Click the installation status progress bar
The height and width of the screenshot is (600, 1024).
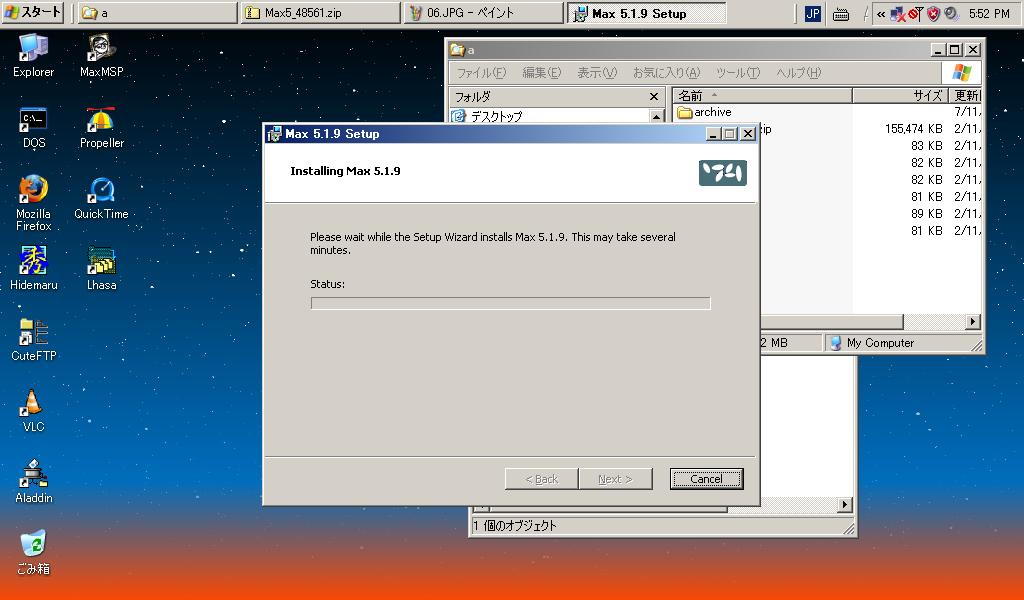click(510, 303)
